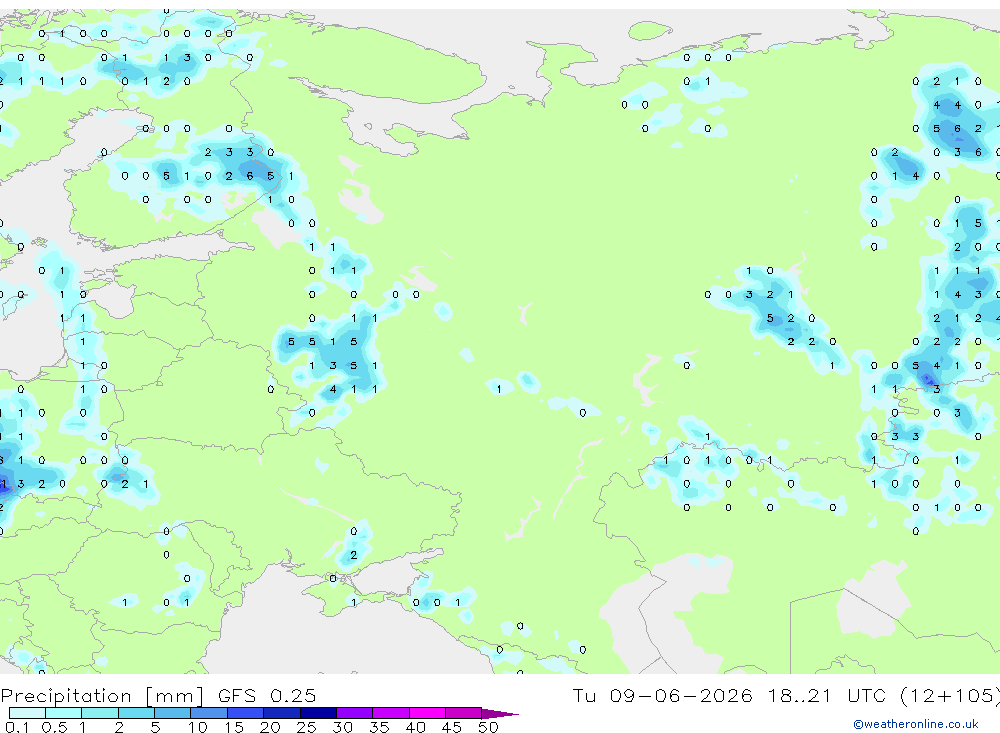Choose the 10–15 mm legend color box
The height and width of the screenshot is (733, 1000).
209,713
